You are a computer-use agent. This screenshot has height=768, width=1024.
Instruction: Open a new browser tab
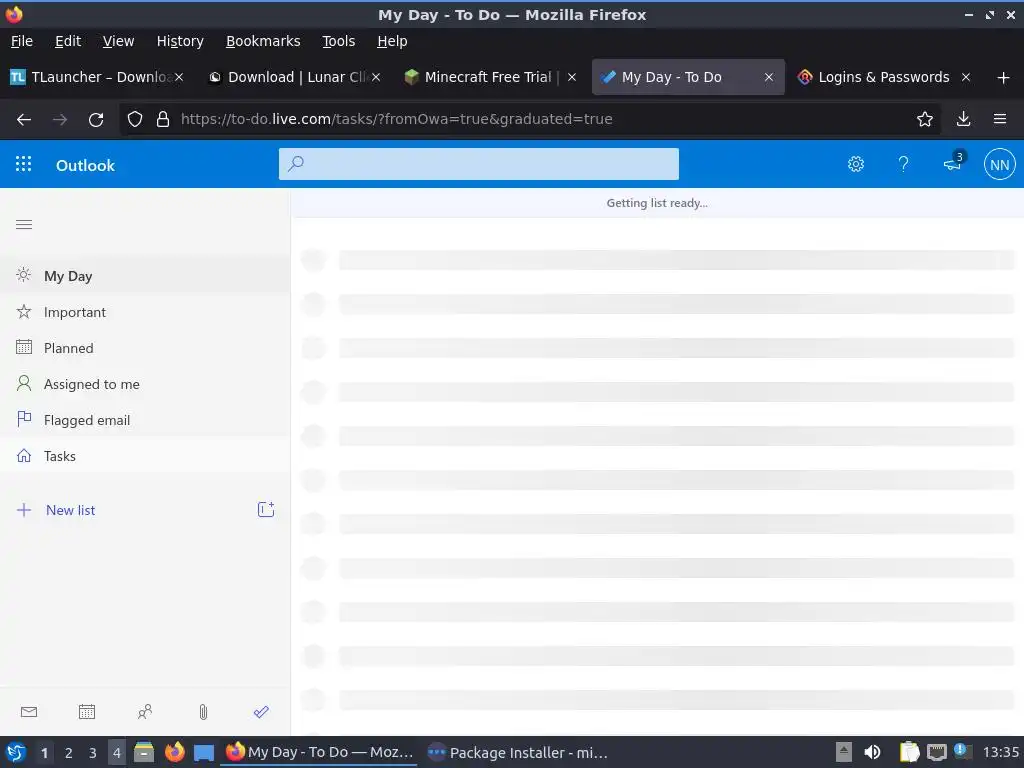[1003, 78]
